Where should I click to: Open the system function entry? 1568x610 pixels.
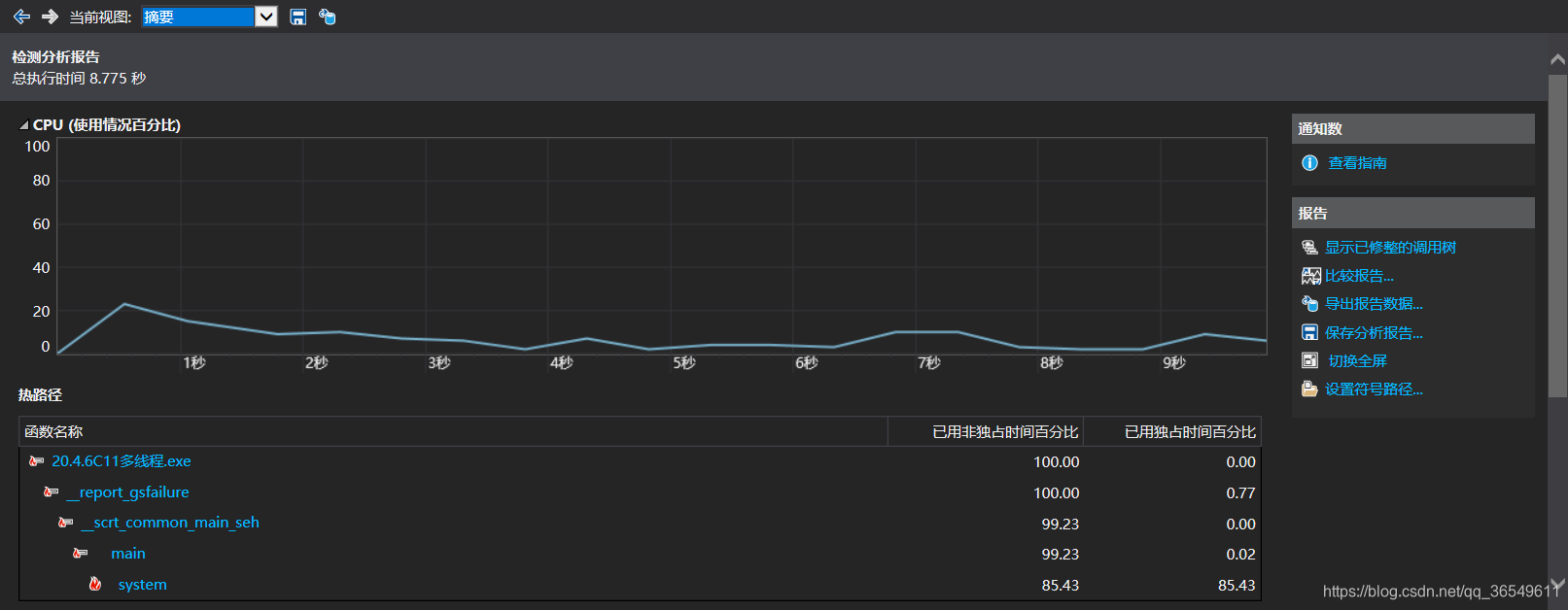[142, 585]
